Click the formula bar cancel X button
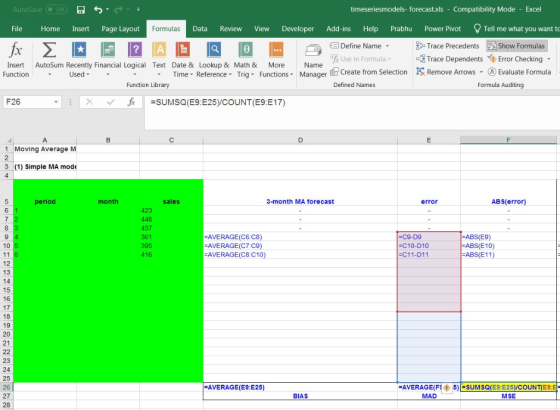Image resolution: width=560 pixels, height=410 pixels. [x=89, y=102]
